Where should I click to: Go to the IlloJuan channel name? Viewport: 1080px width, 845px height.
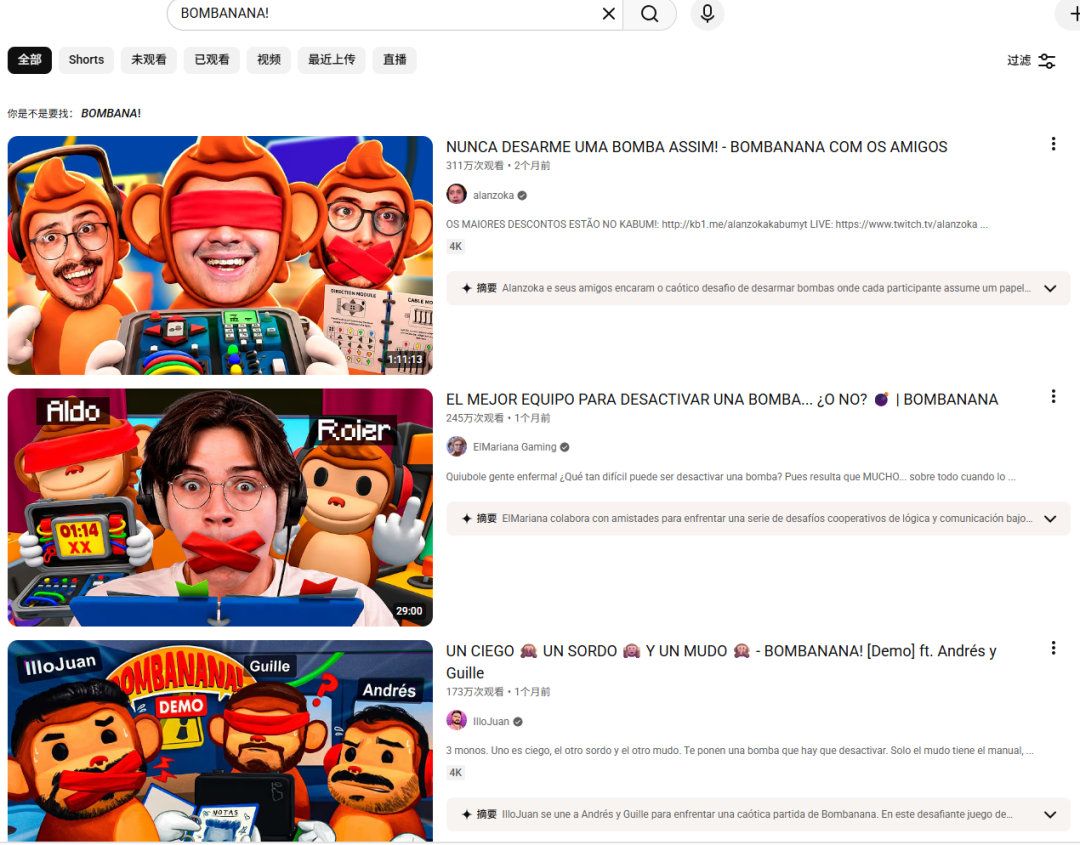(491, 722)
